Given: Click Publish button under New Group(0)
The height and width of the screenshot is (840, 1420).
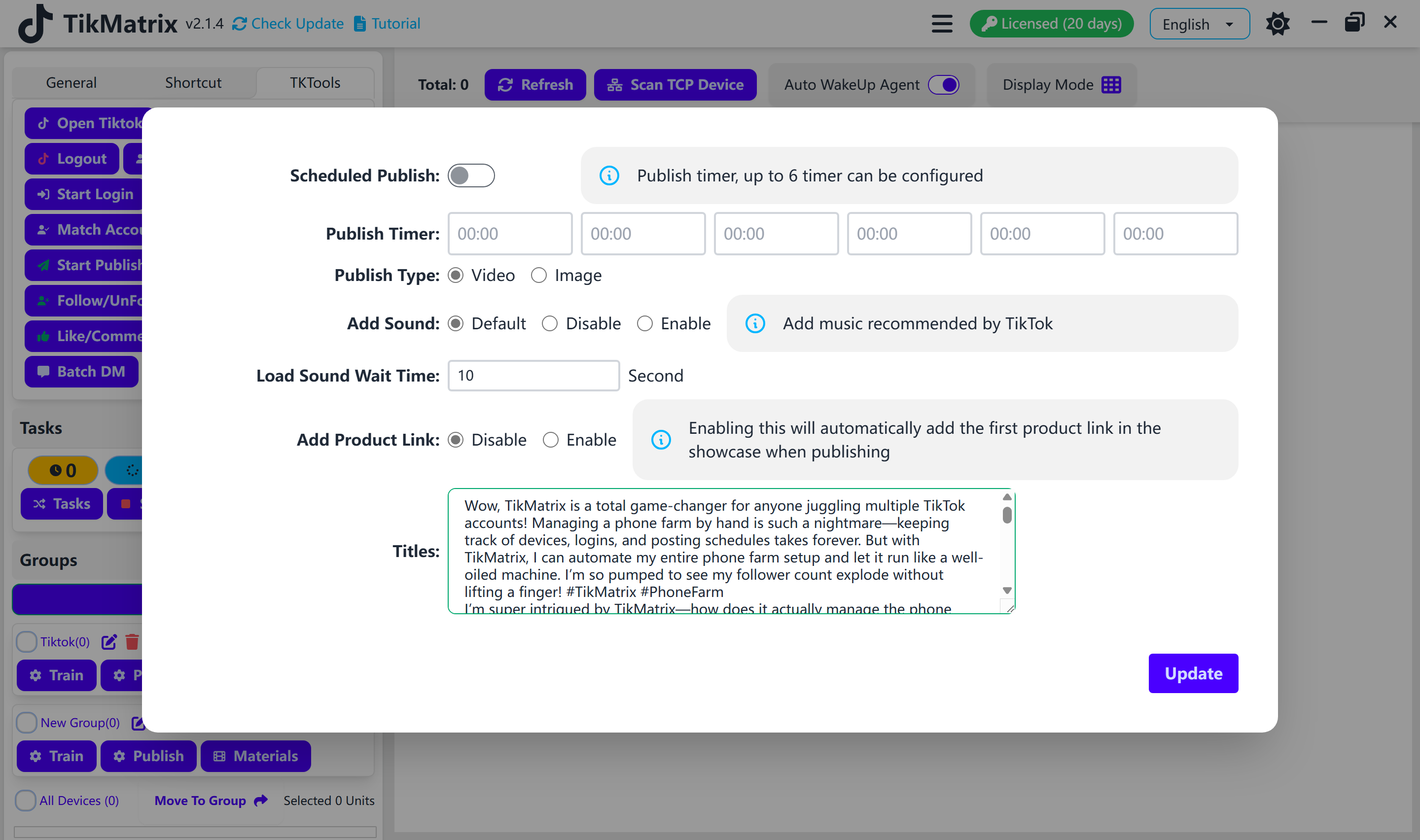Looking at the screenshot, I should (x=148, y=756).
